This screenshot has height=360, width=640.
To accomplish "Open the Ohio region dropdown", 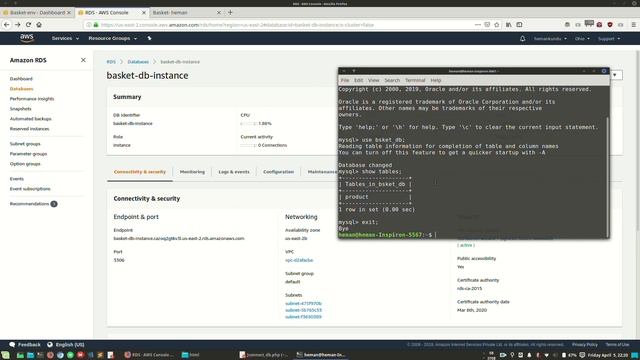I will pos(582,39).
